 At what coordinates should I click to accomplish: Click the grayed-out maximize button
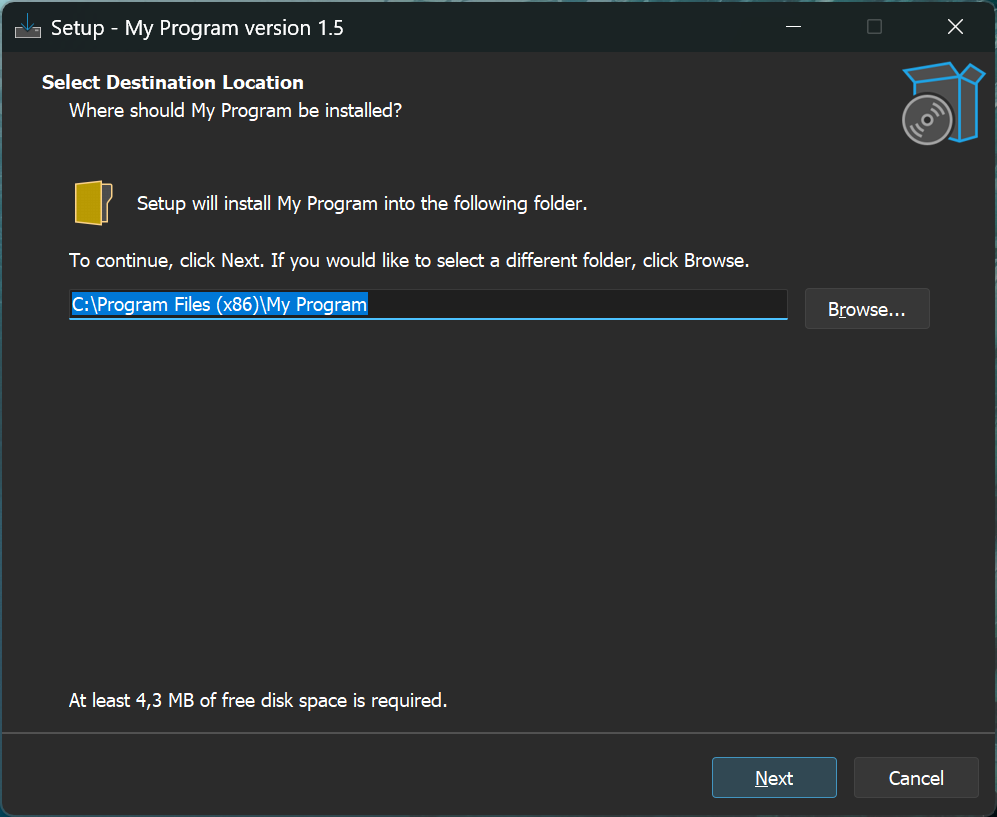point(874,27)
